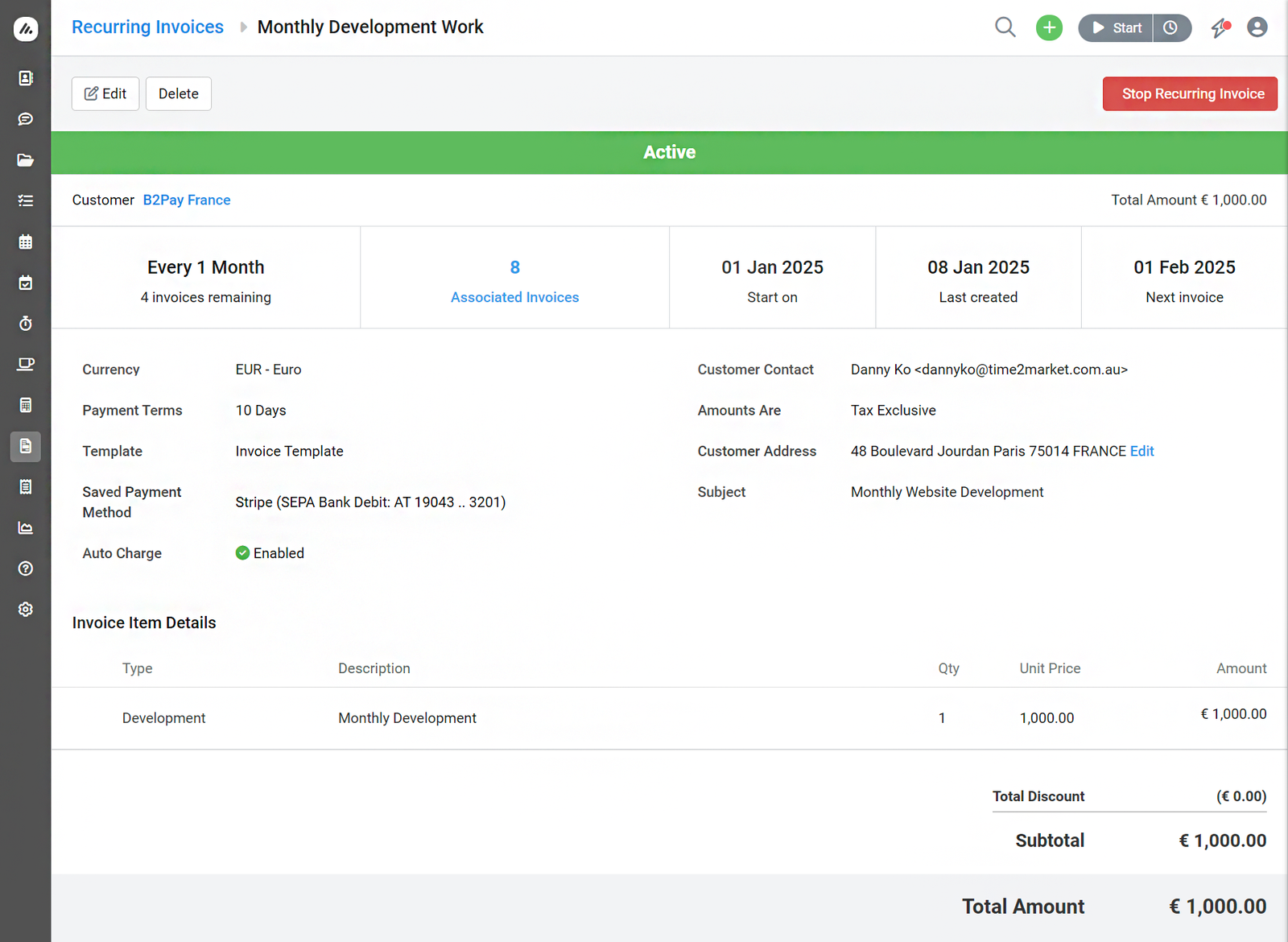Click the coffee cup icon in sidebar
This screenshot has height=942, width=1288.
26,364
